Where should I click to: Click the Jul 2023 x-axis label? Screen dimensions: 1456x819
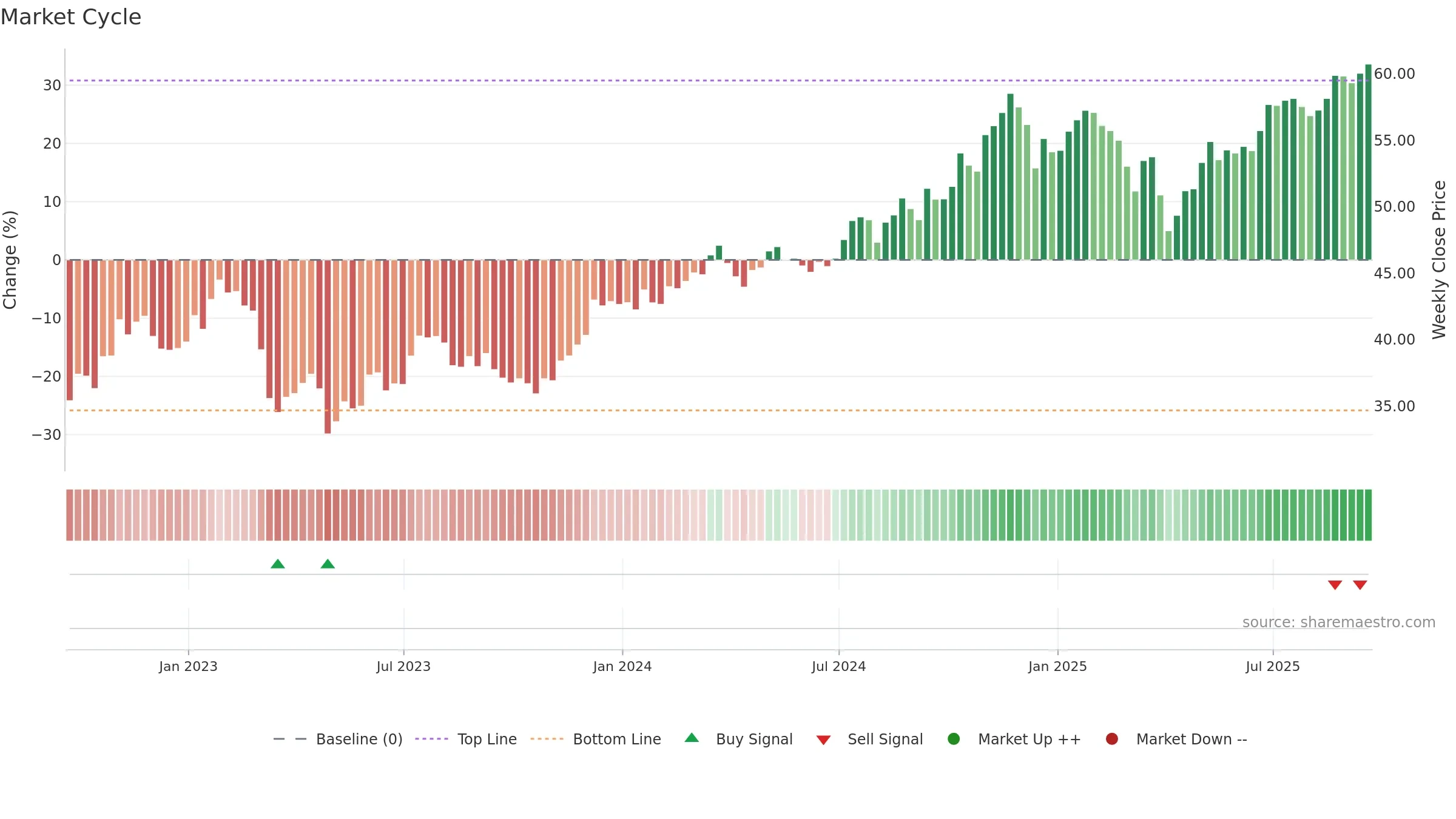[403, 666]
